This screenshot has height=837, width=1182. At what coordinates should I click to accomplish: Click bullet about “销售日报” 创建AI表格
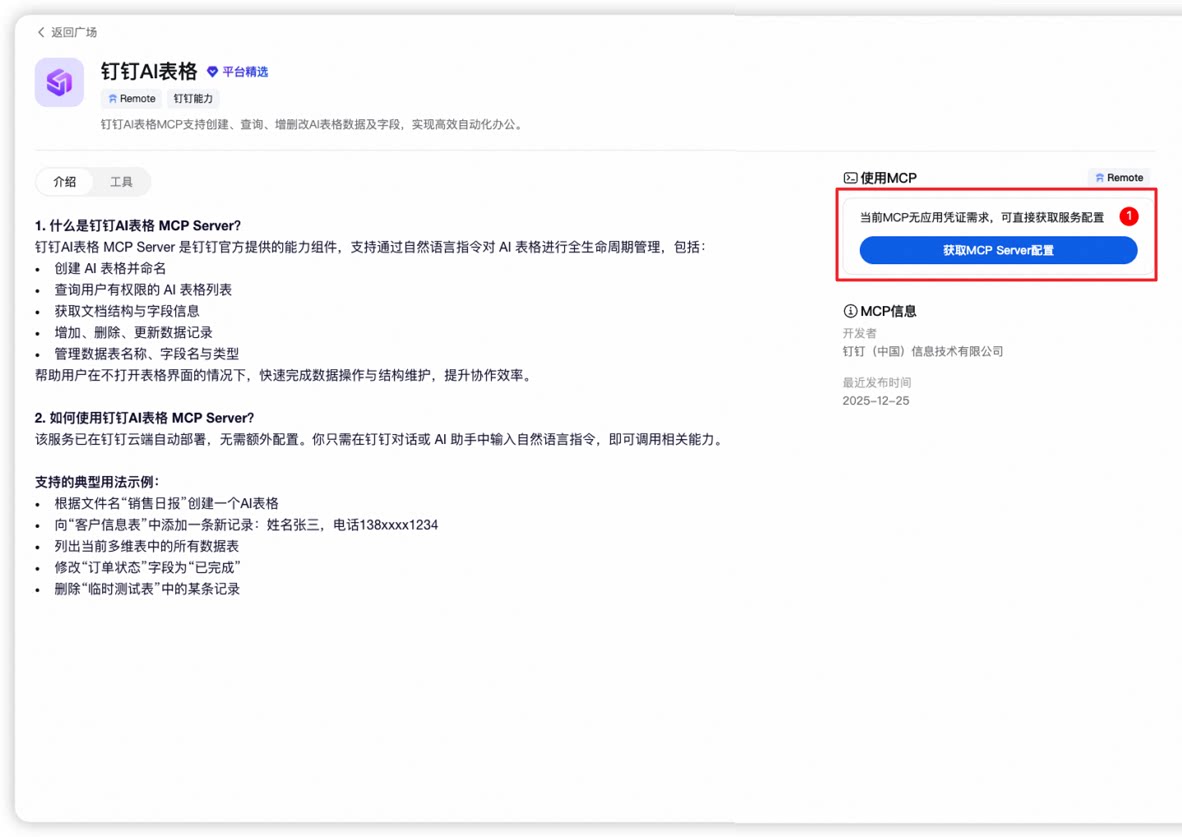pyautogui.click(x=166, y=503)
